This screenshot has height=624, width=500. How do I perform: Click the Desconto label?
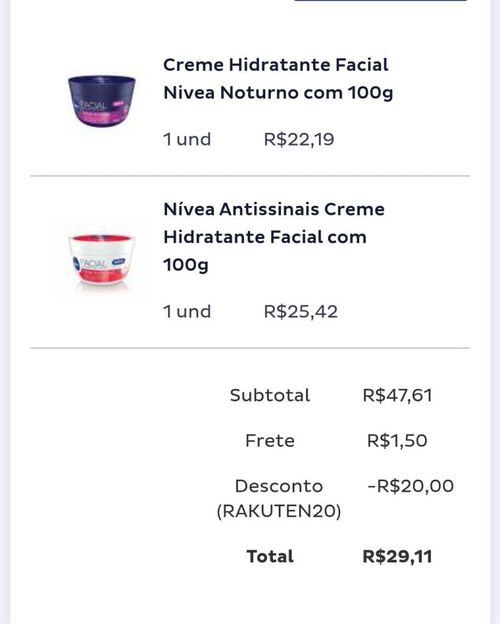pos(279,486)
